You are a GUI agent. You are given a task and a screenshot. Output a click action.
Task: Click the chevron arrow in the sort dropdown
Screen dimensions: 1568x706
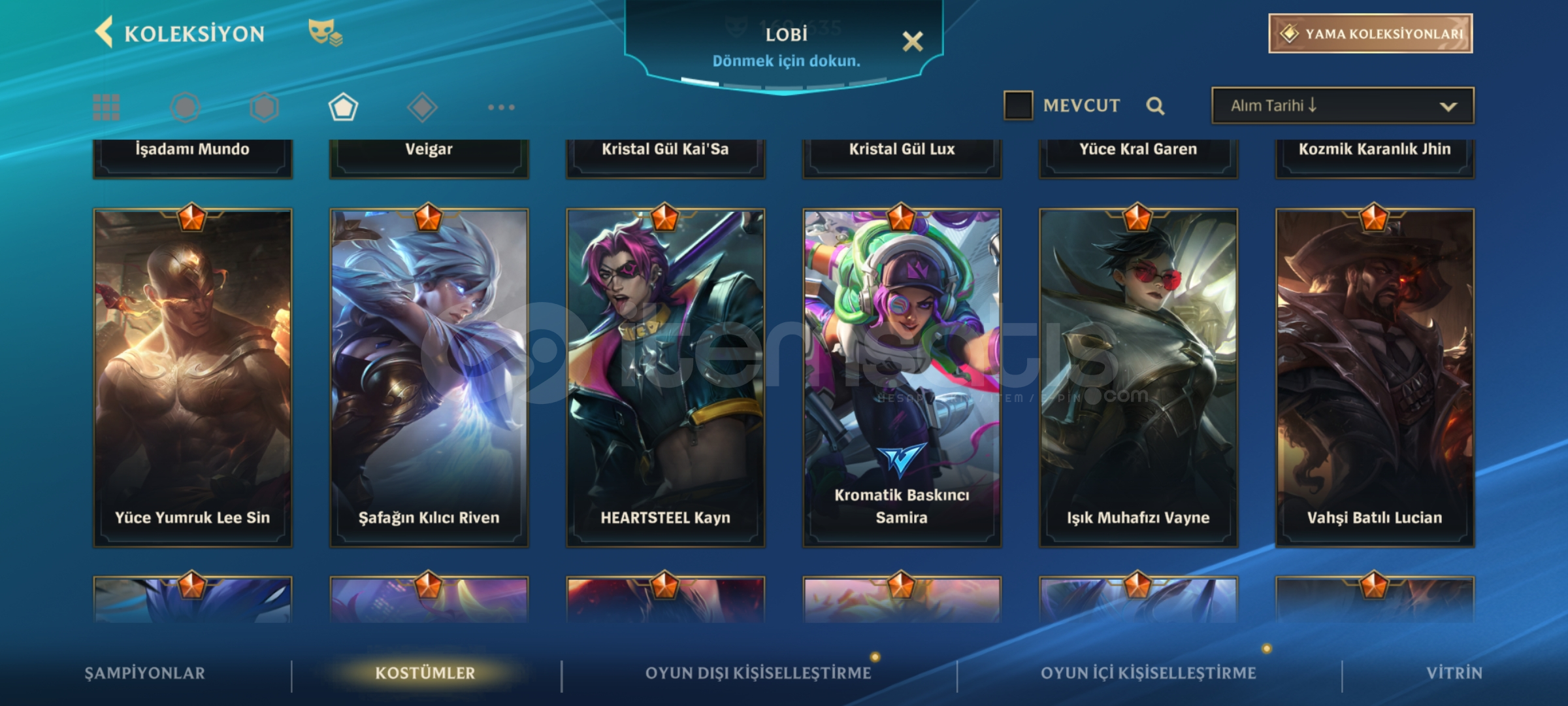pyautogui.click(x=1448, y=107)
